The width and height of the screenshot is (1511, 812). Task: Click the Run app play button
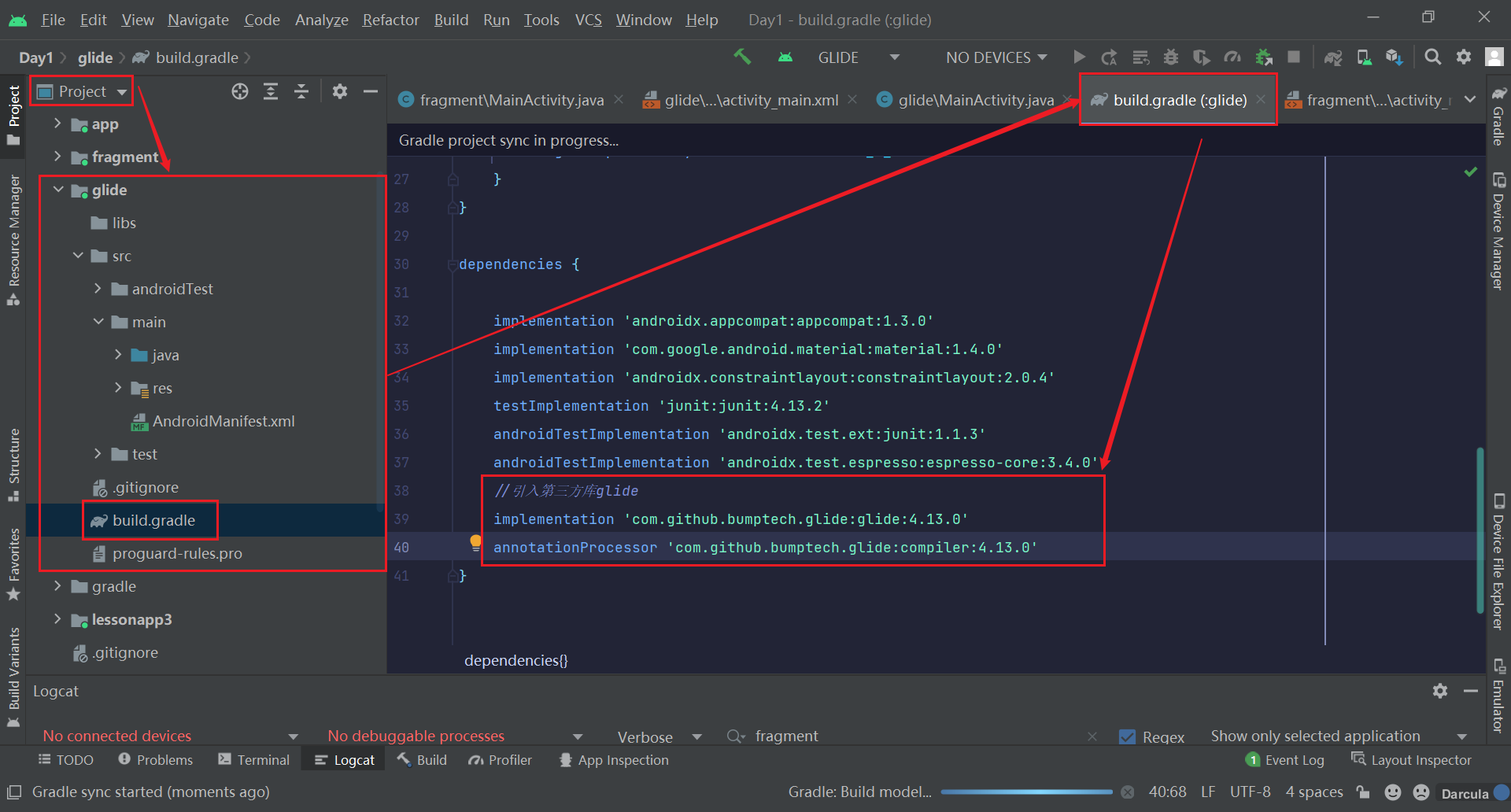click(1079, 57)
